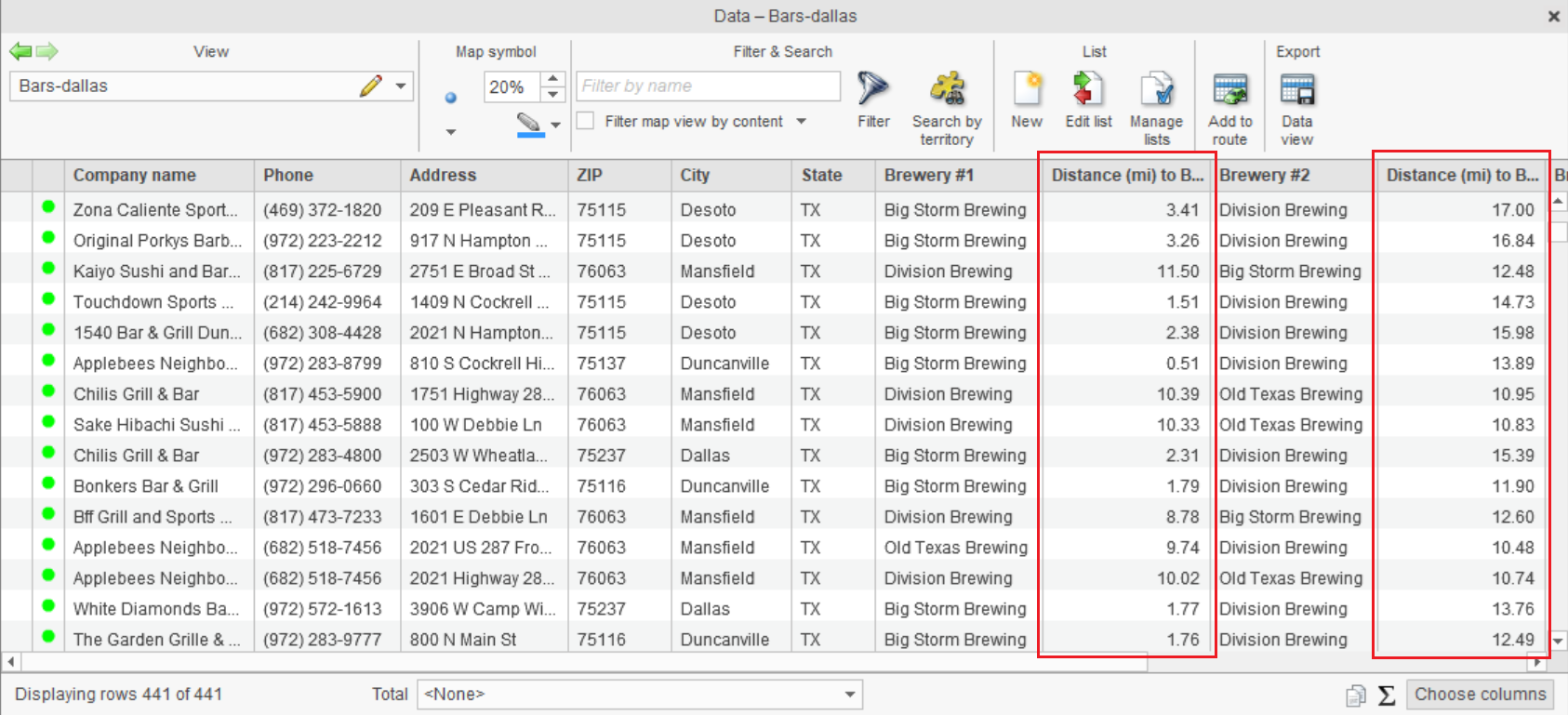Sort by the Brewery #1 column
Image resolution: width=1568 pixels, height=715 pixels.
(x=958, y=175)
